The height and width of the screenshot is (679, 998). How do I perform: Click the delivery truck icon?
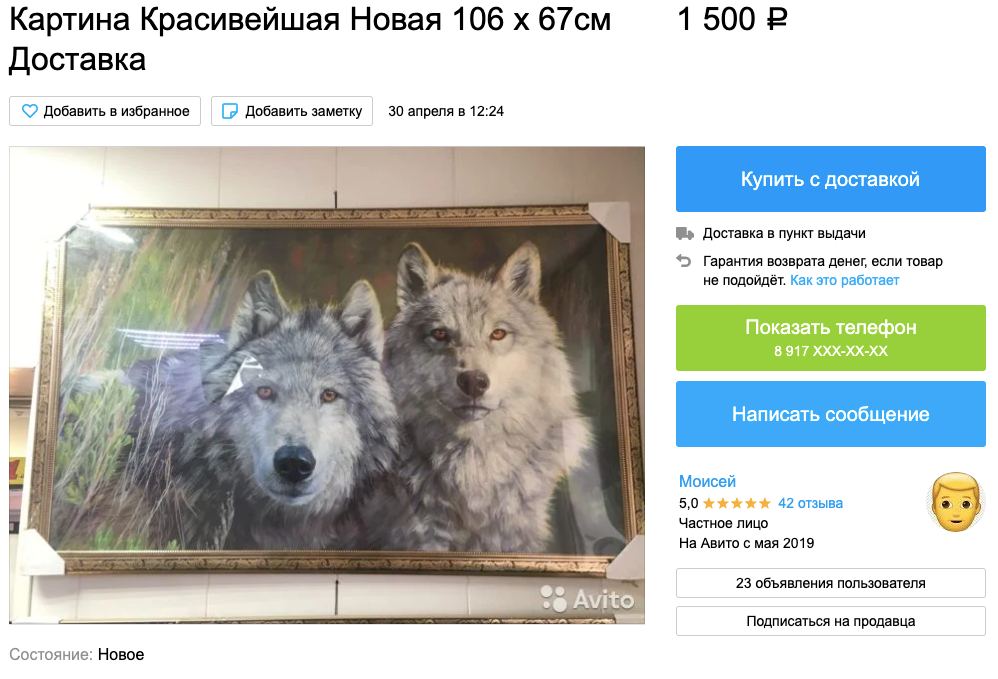[x=684, y=234]
